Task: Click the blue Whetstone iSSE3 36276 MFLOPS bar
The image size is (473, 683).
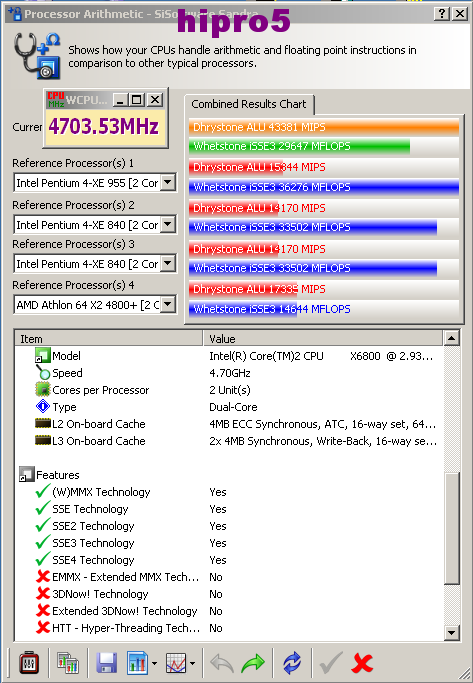Action: pyautogui.click(x=324, y=187)
